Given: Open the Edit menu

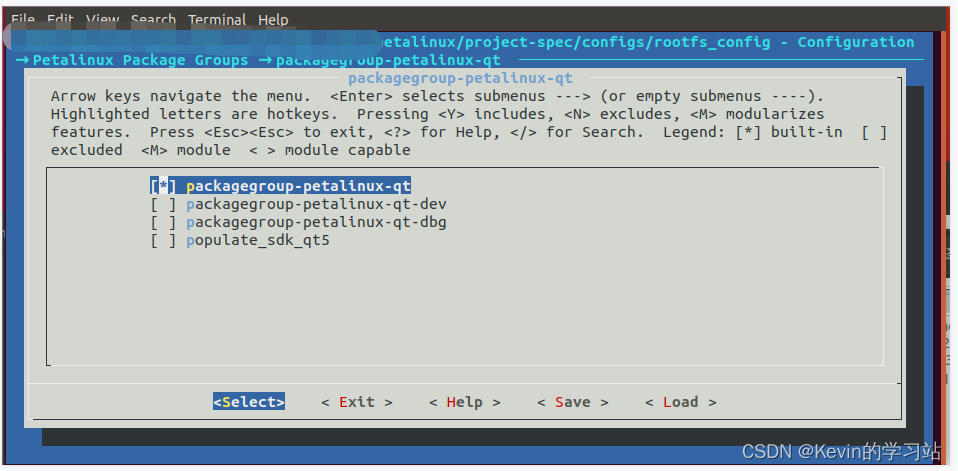Looking at the screenshot, I should tap(60, 20).
